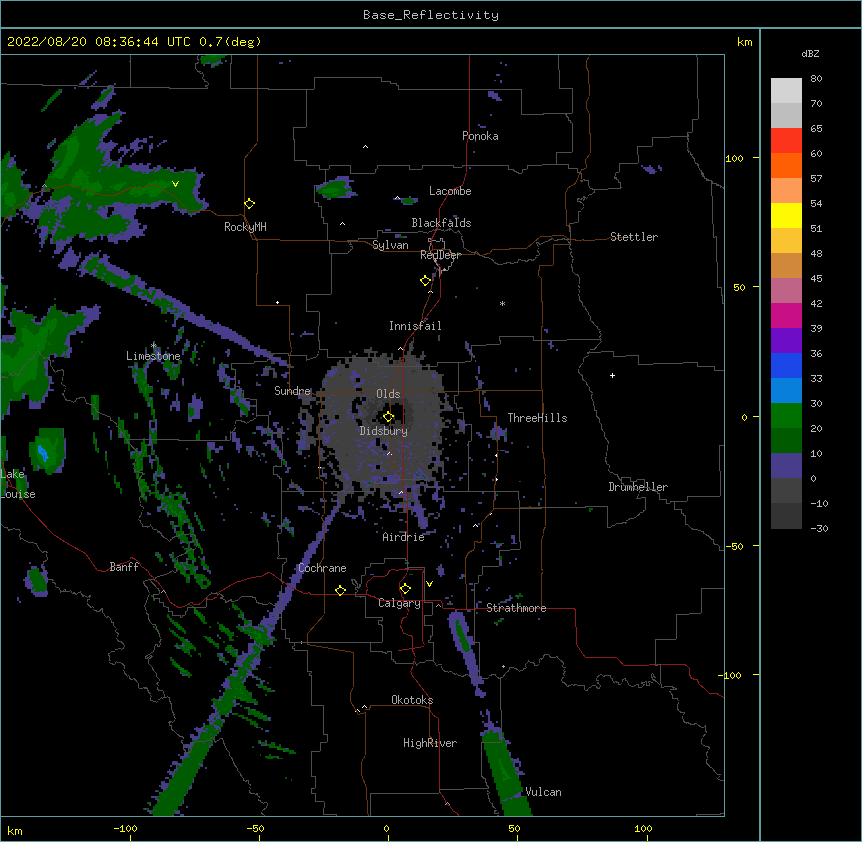The height and width of the screenshot is (842, 862).
Task: Click the white plus marker north of Drumheller
Action: tap(612, 375)
